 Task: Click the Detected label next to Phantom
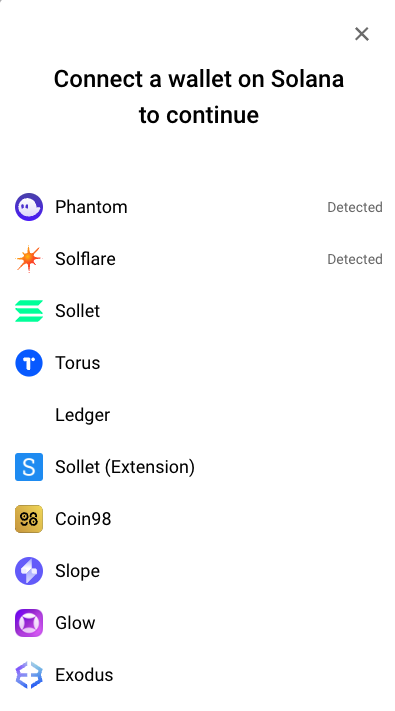[x=355, y=207]
